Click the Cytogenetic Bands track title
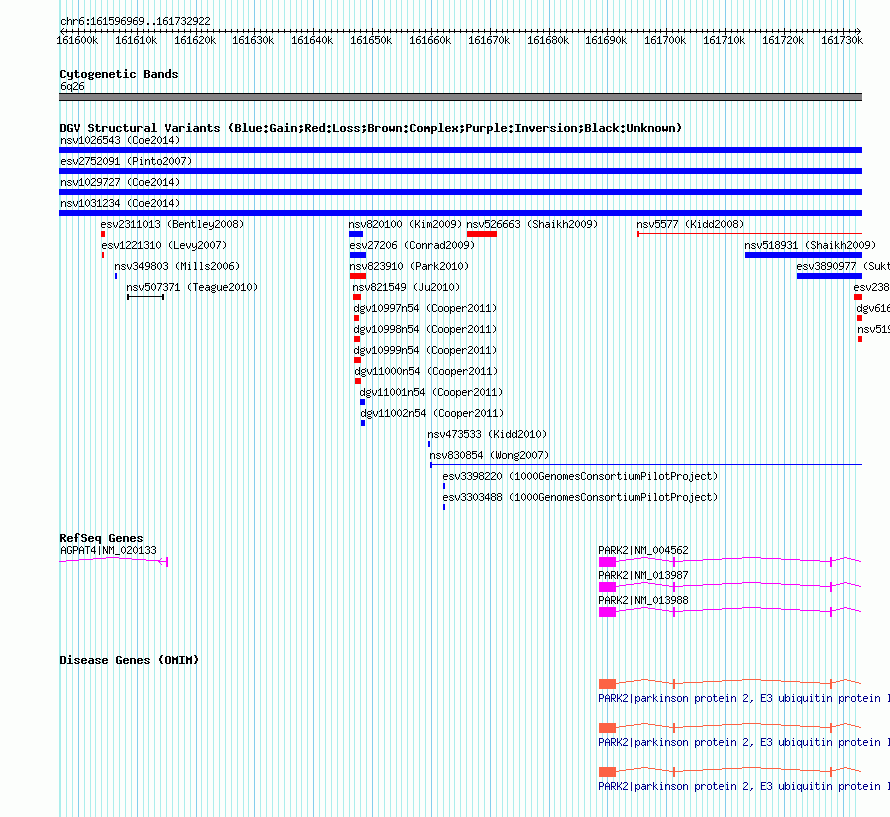This screenshot has height=817, width=890. (119, 74)
